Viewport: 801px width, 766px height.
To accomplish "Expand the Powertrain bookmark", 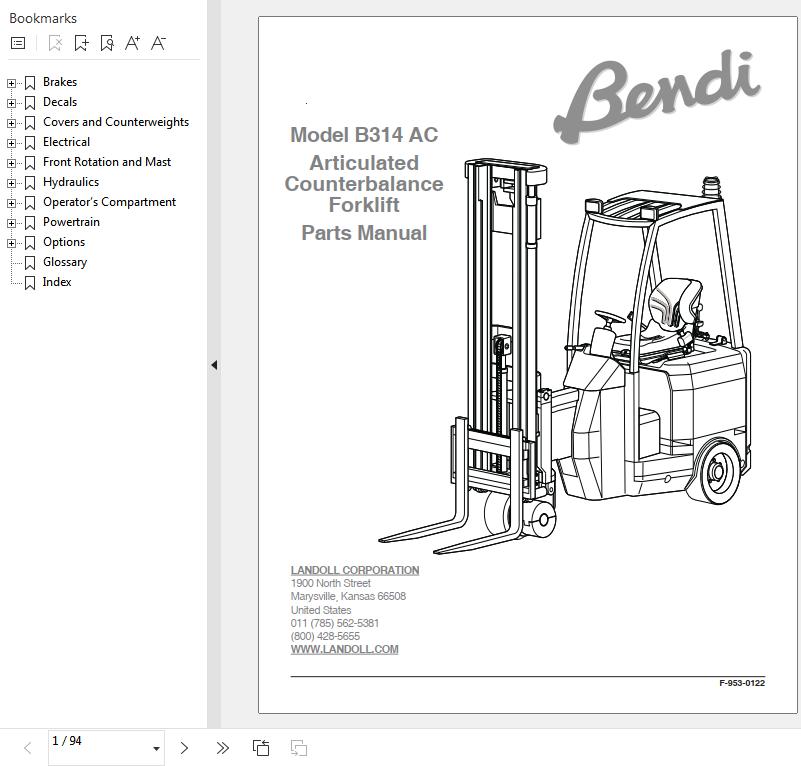I will (x=11, y=223).
